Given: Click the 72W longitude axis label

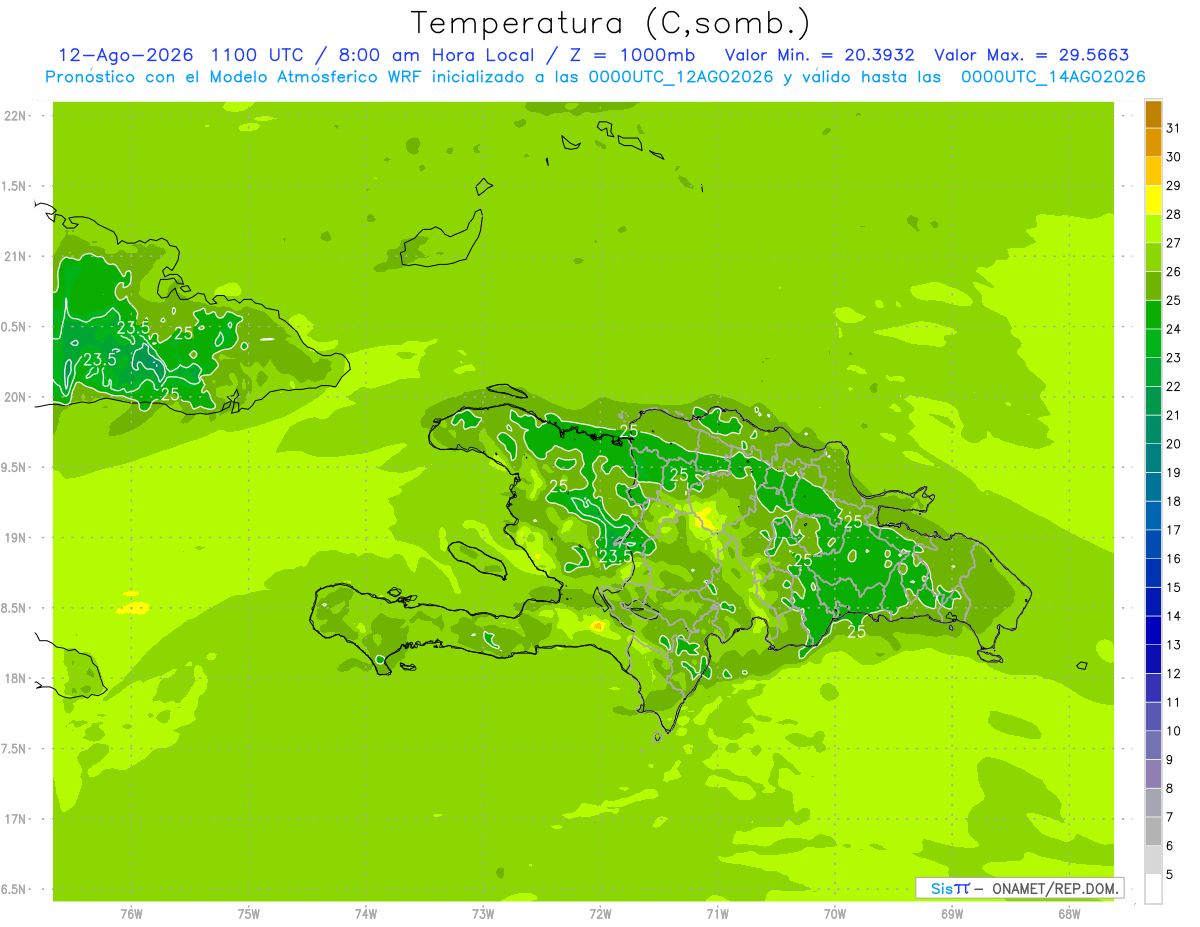Looking at the screenshot, I should pos(600,914).
